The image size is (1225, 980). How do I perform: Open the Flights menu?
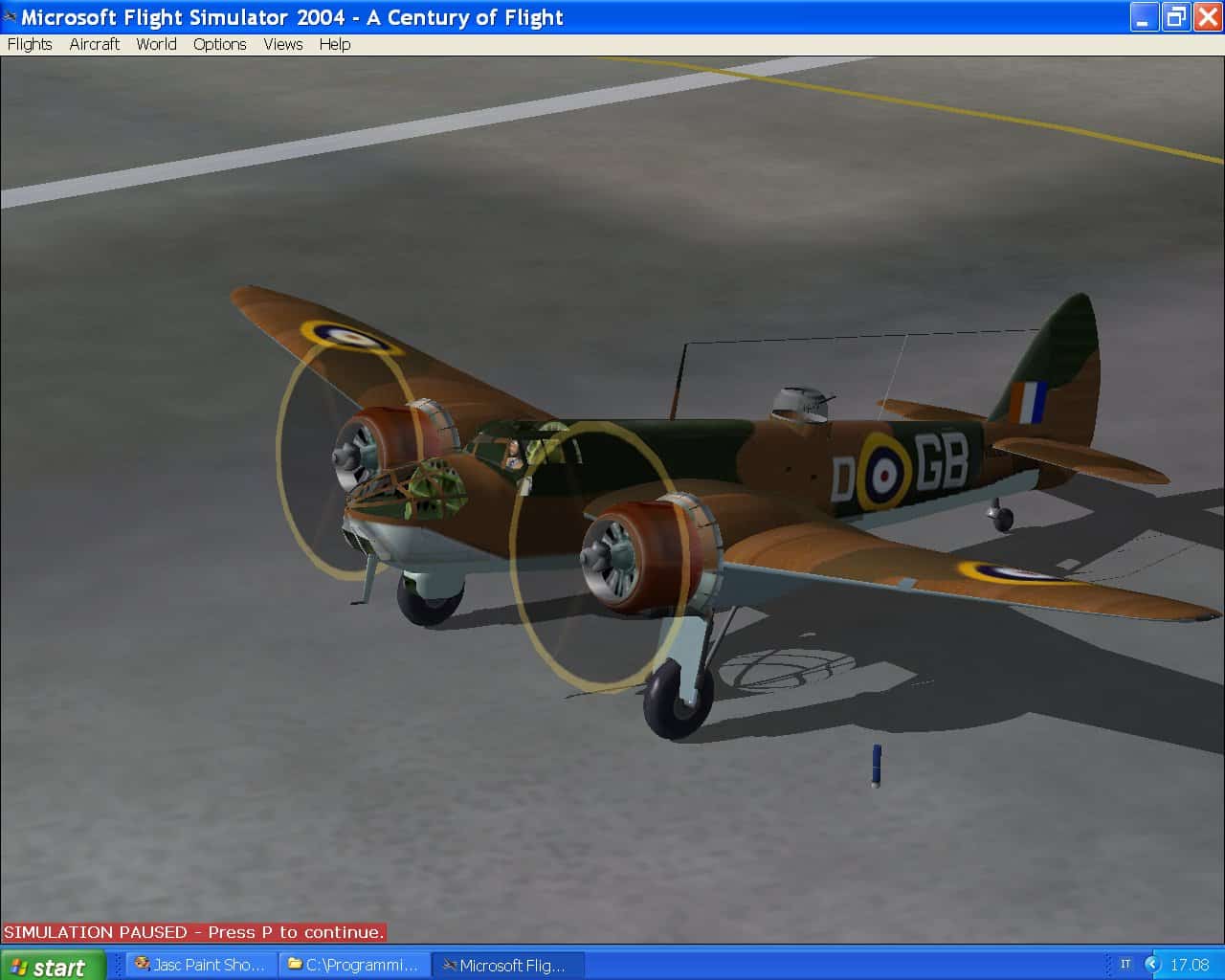pos(30,44)
